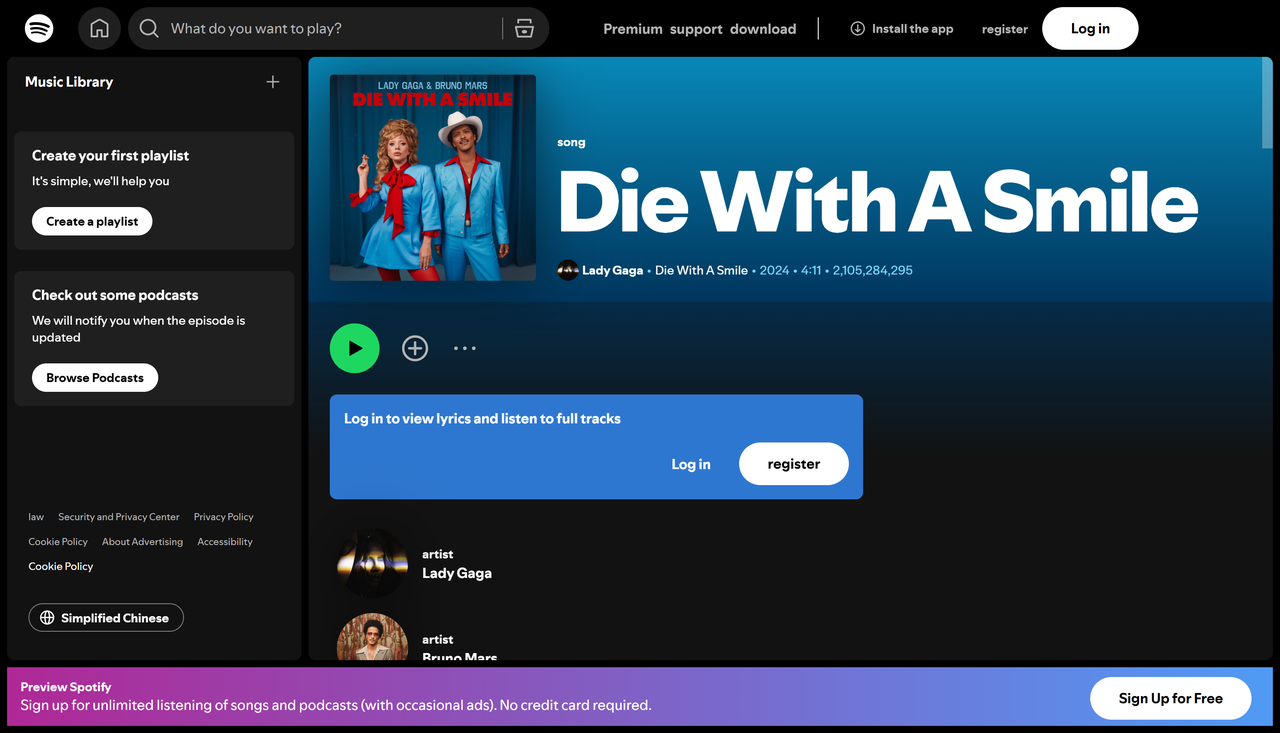The height and width of the screenshot is (733, 1280).
Task: Click the plus icon in Music Library
Action: pyautogui.click(x=273, y=82)
